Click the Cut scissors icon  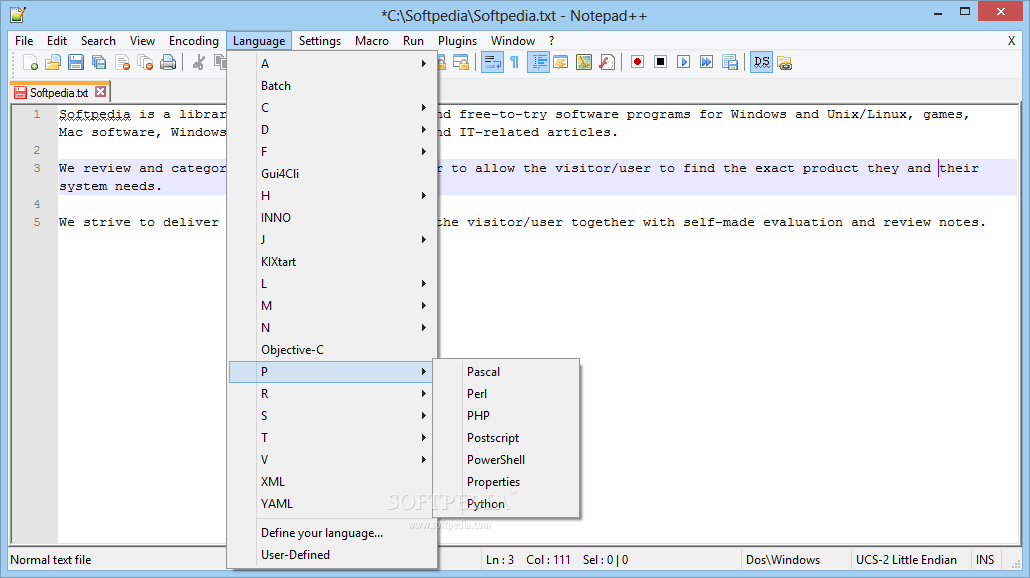click(x=198, y=62)
